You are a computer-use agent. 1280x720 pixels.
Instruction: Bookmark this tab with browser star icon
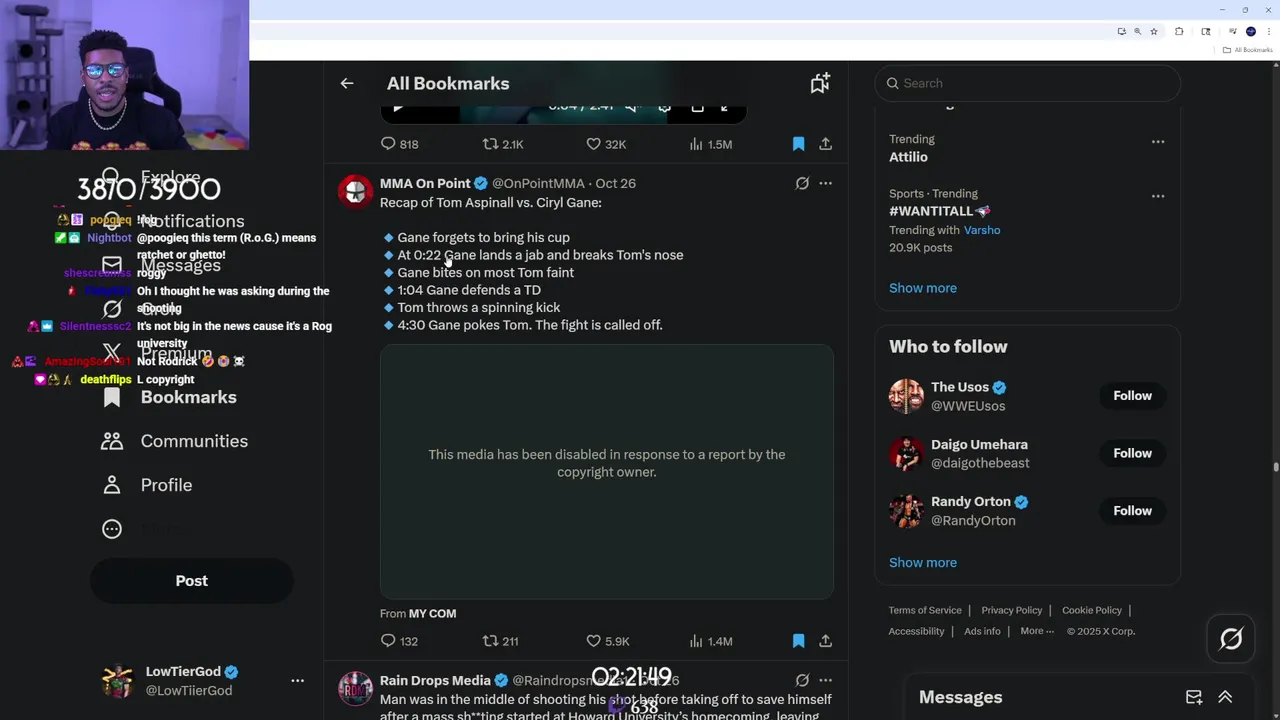(1154, 31)
